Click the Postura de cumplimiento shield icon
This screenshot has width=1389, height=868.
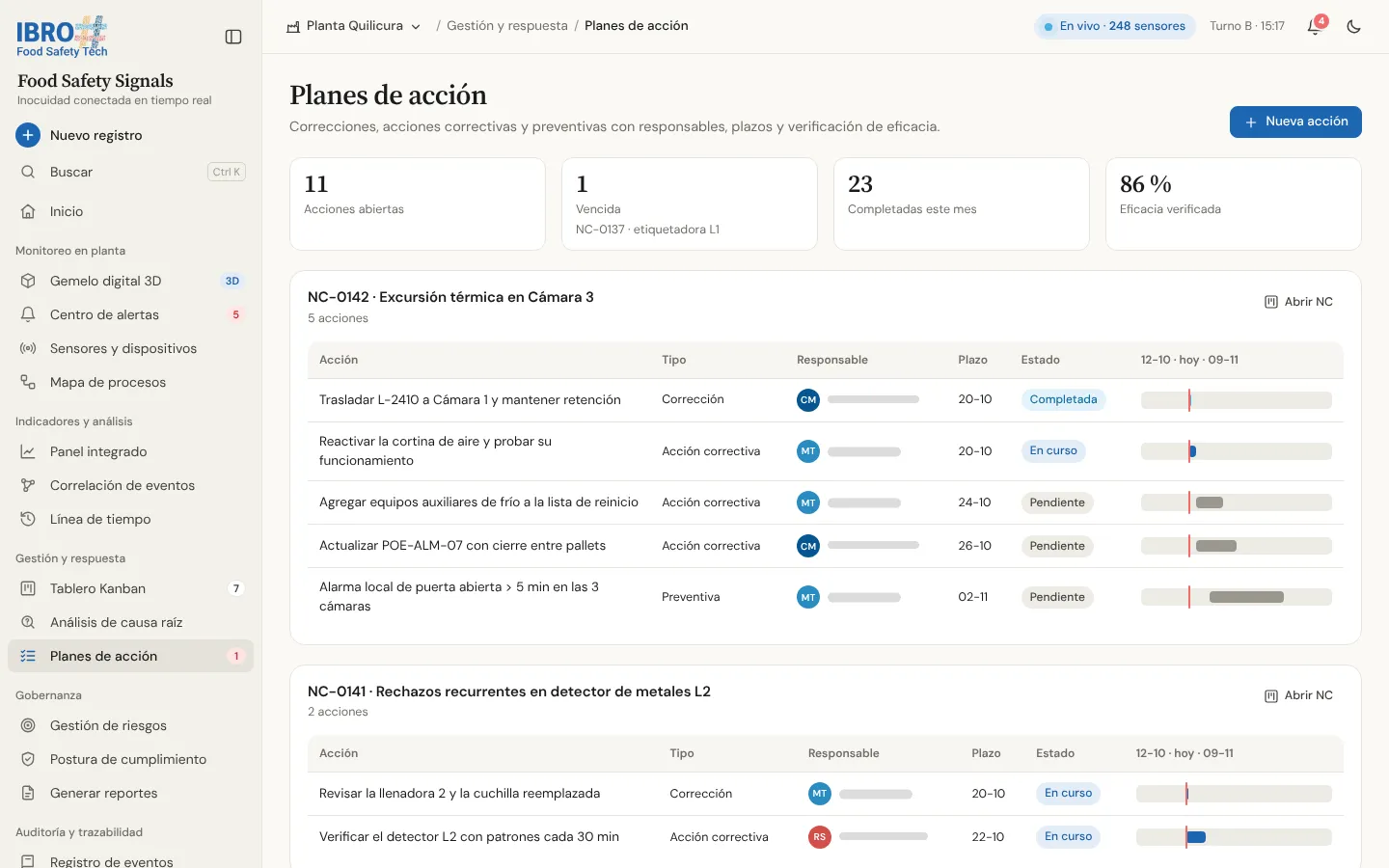click(28, 759)
